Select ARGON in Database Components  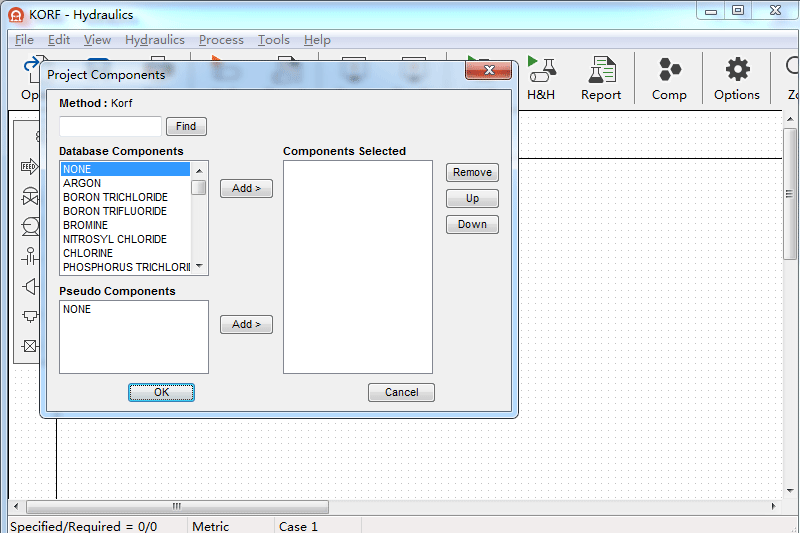pos(126,183)
